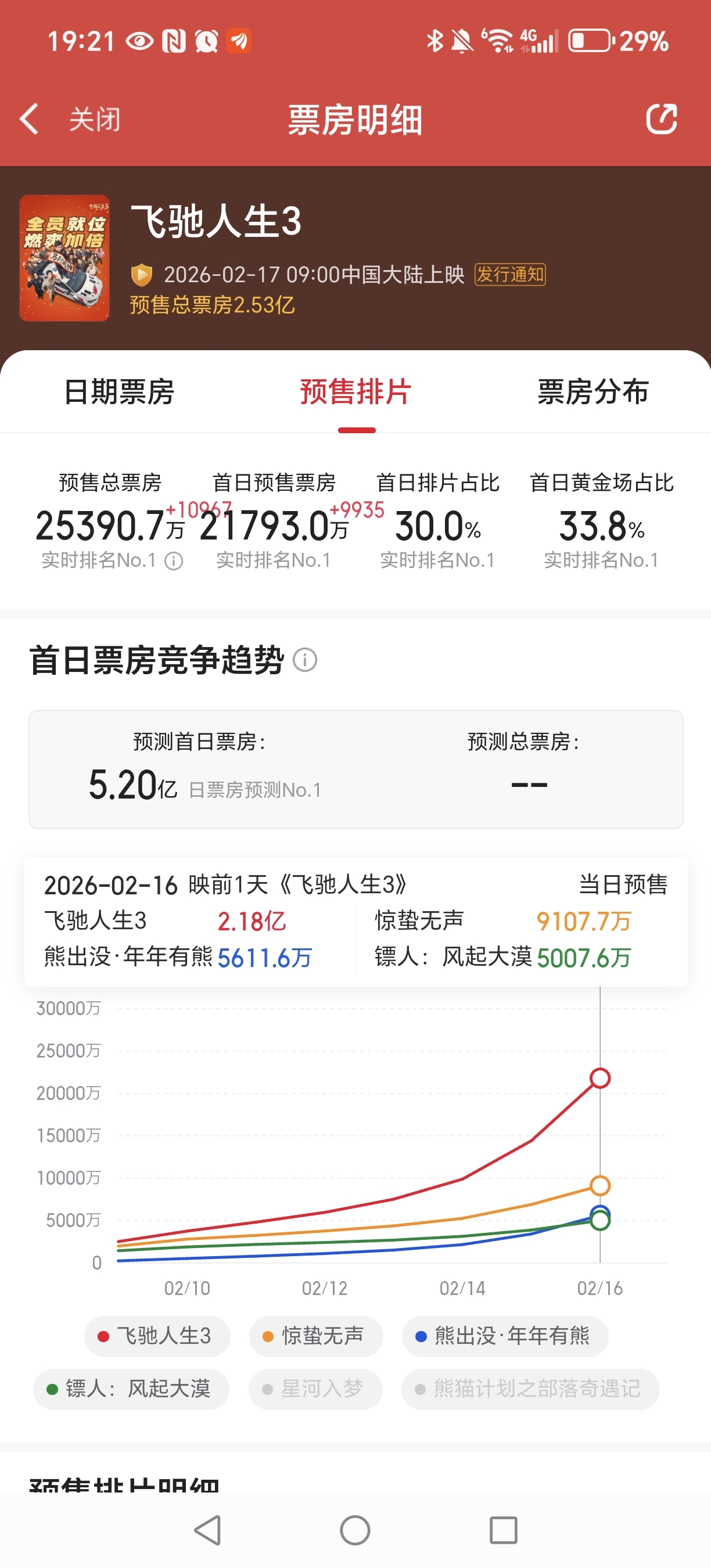Tap 镖人：风起大漠 5007.6万 in the tooltip
The height and width of the screenshot is (1568, 711).
(x=503, y=958)
